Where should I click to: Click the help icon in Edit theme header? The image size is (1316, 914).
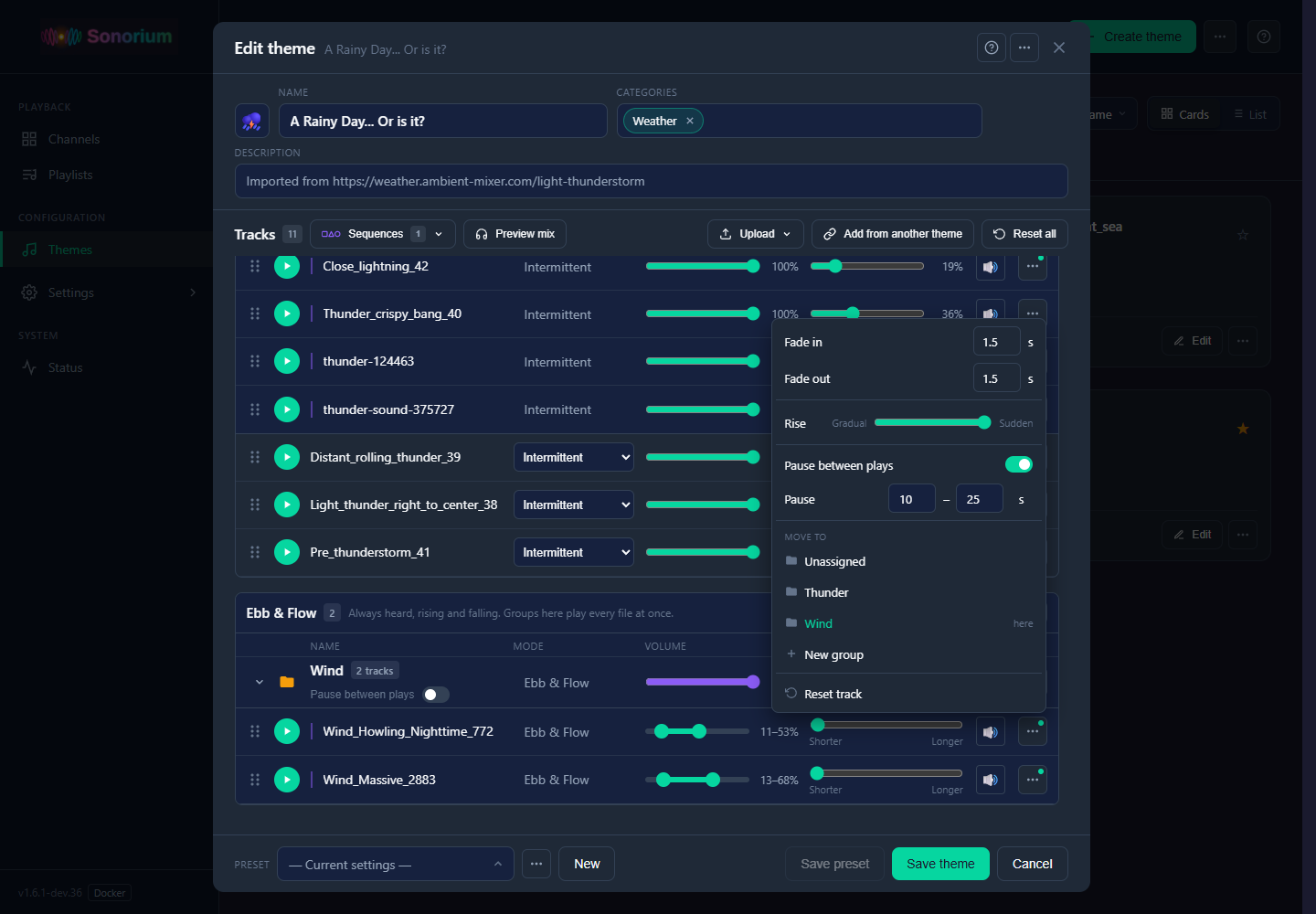992,48
